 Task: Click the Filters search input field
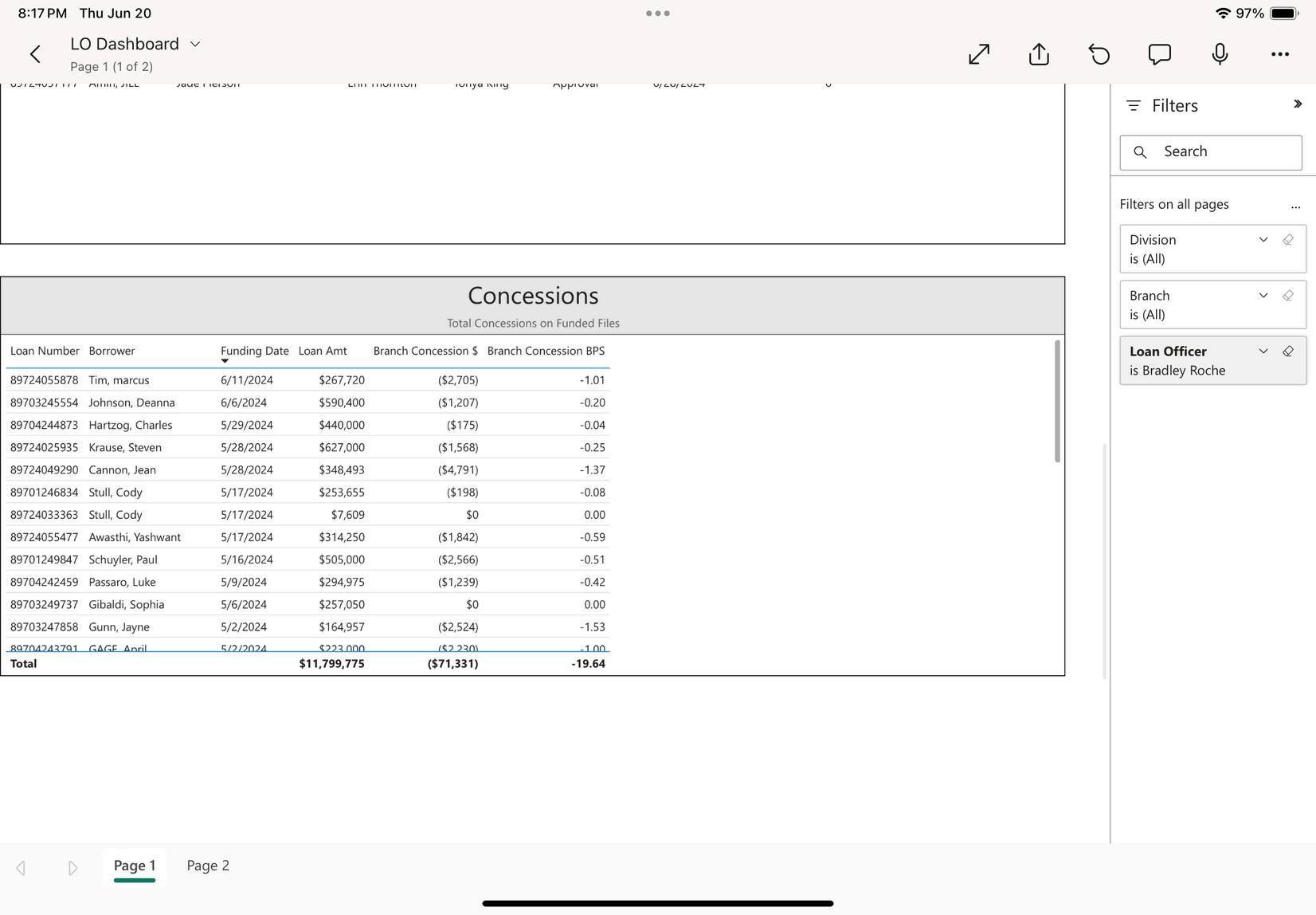1211,152
